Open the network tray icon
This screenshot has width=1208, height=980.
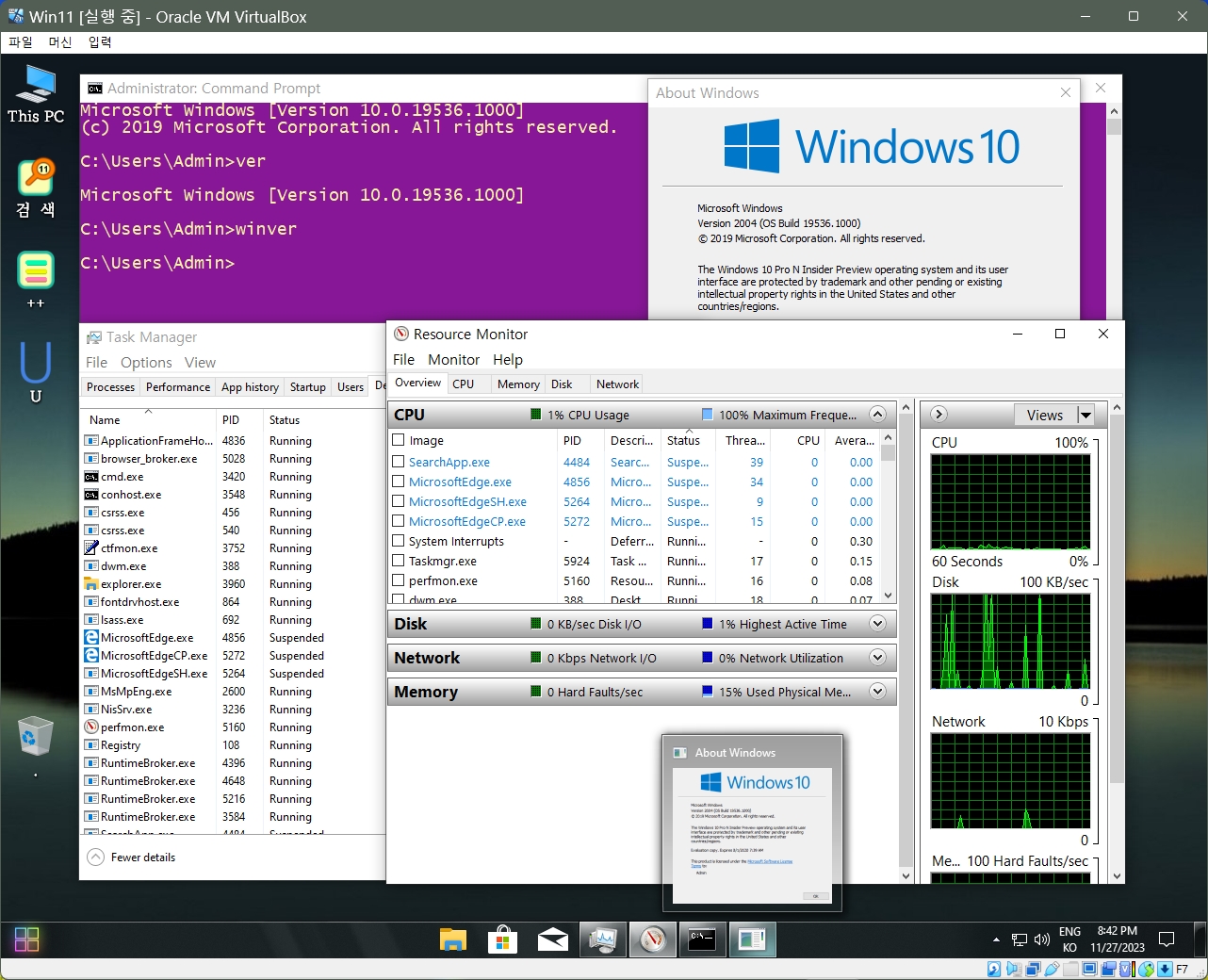pos(1020,939)
